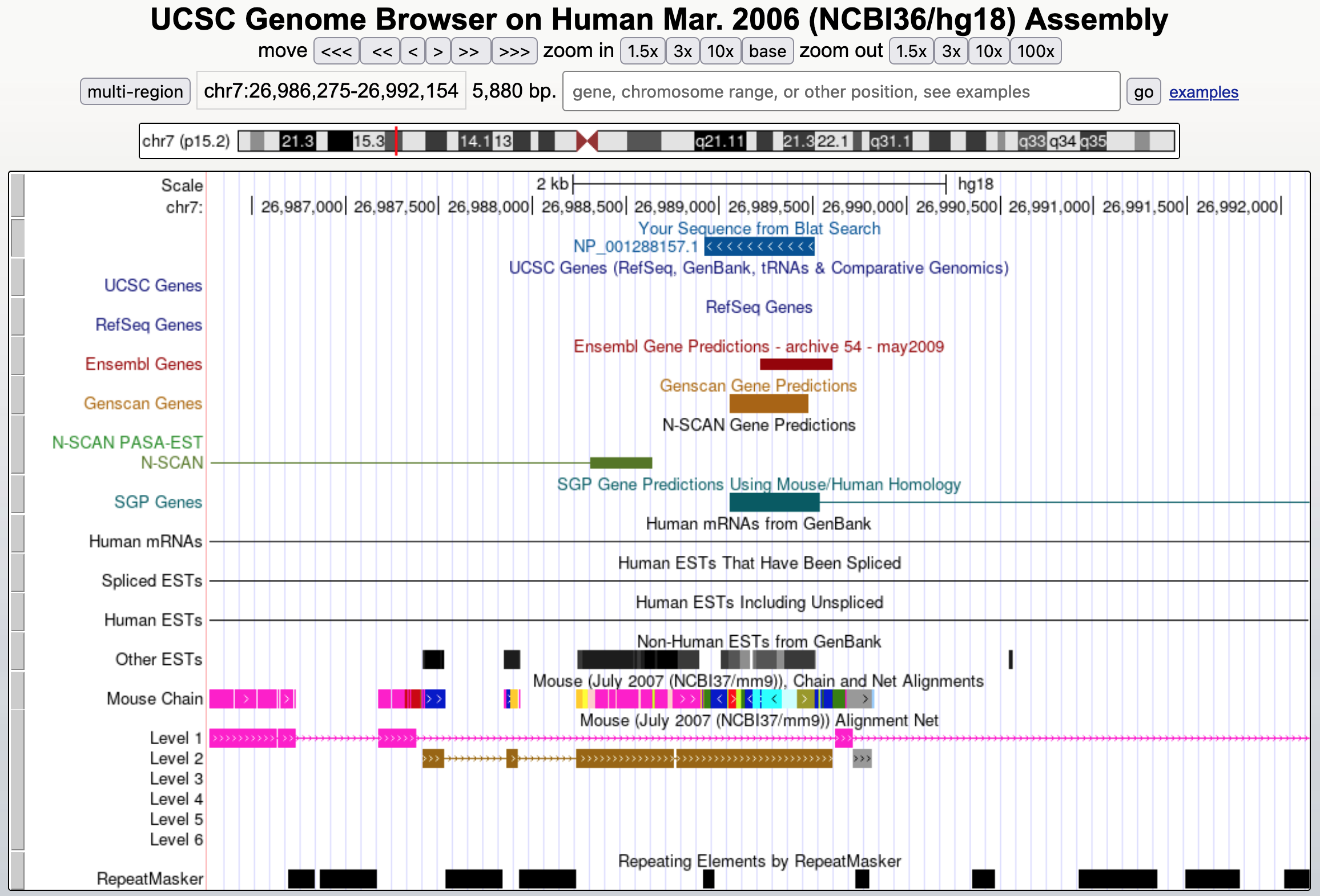
Task: Open SGP Gene Predictions Mouse/Human Homology title
Action: [759, 485]
